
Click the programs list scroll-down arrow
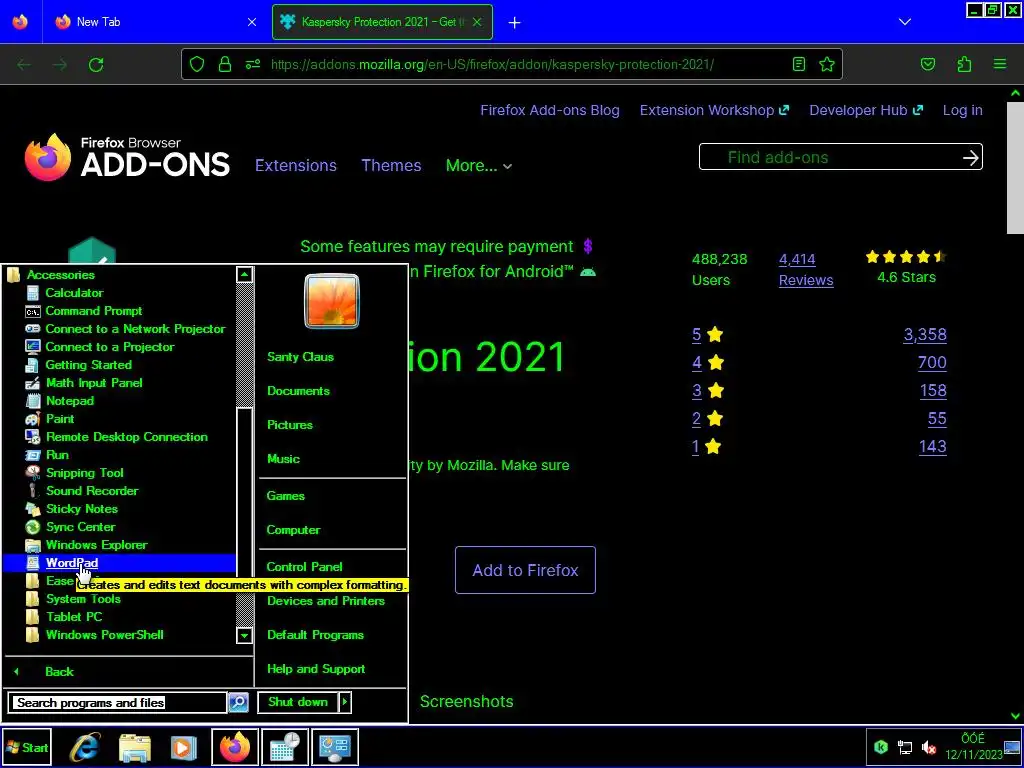244,635
